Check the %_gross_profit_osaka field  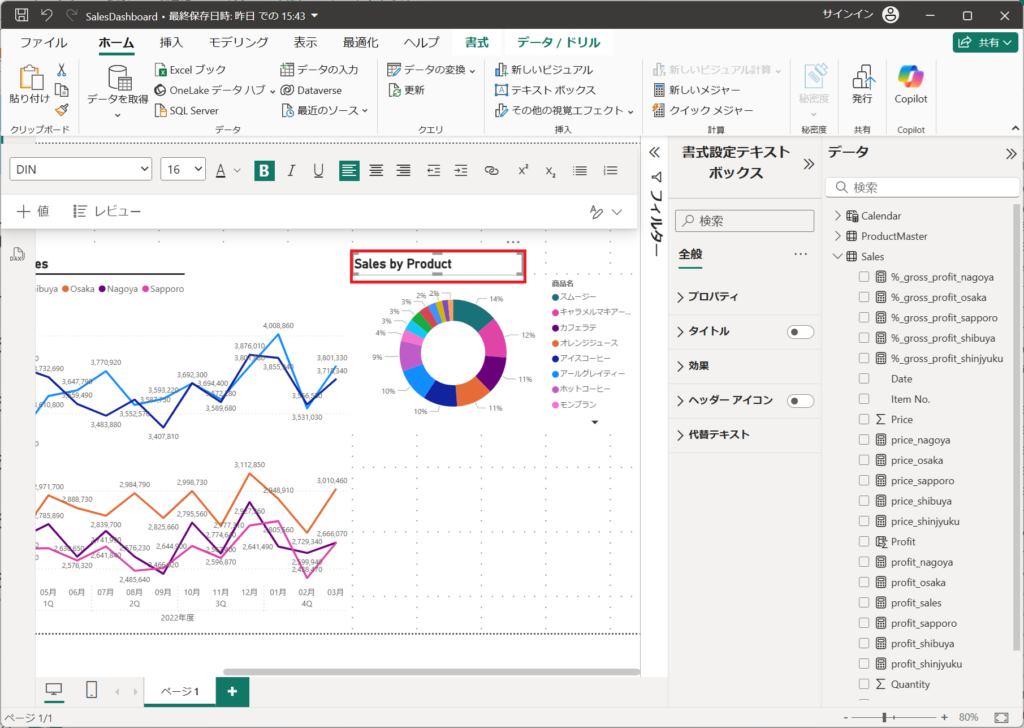coord(864,297)
